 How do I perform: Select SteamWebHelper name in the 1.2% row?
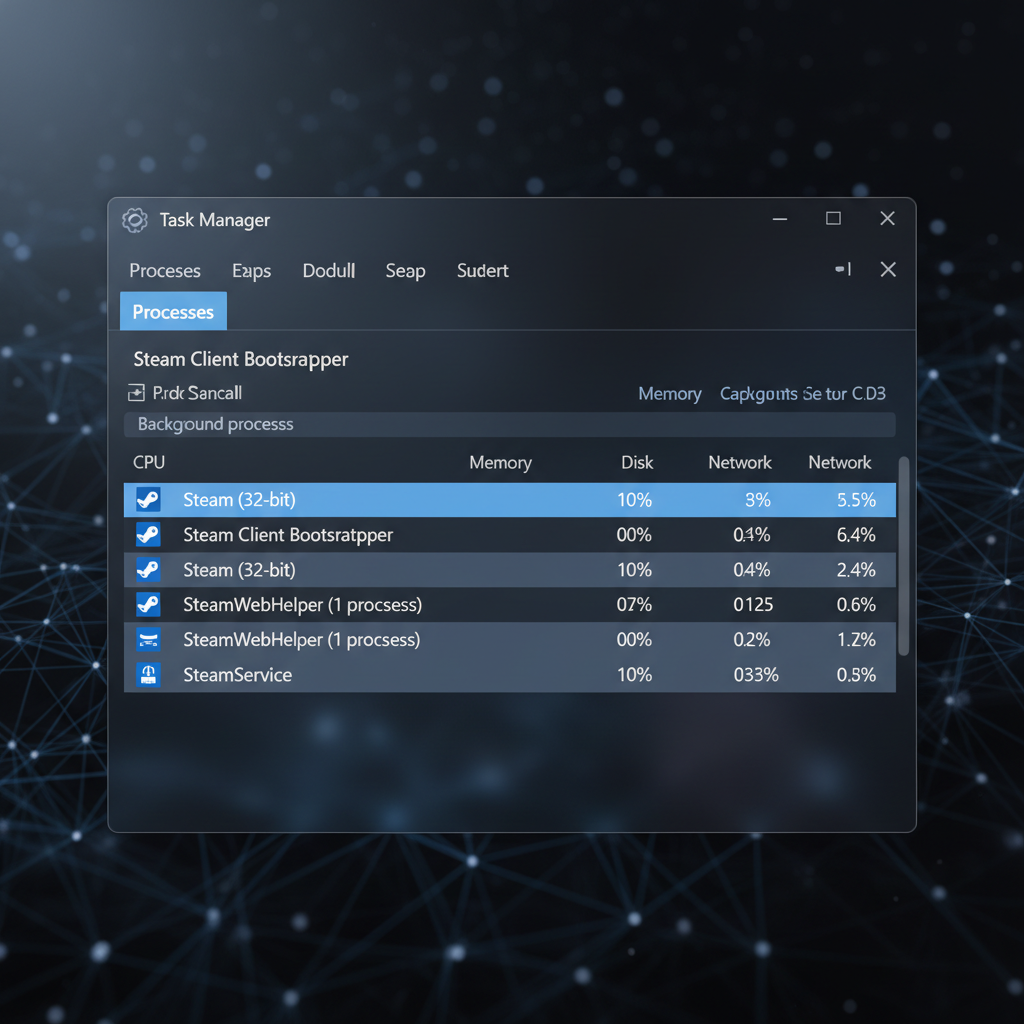tap(302, 640)
